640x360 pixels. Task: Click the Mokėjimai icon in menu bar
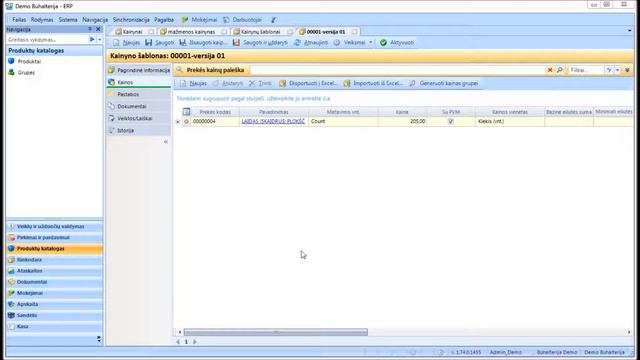click(185, 20)
